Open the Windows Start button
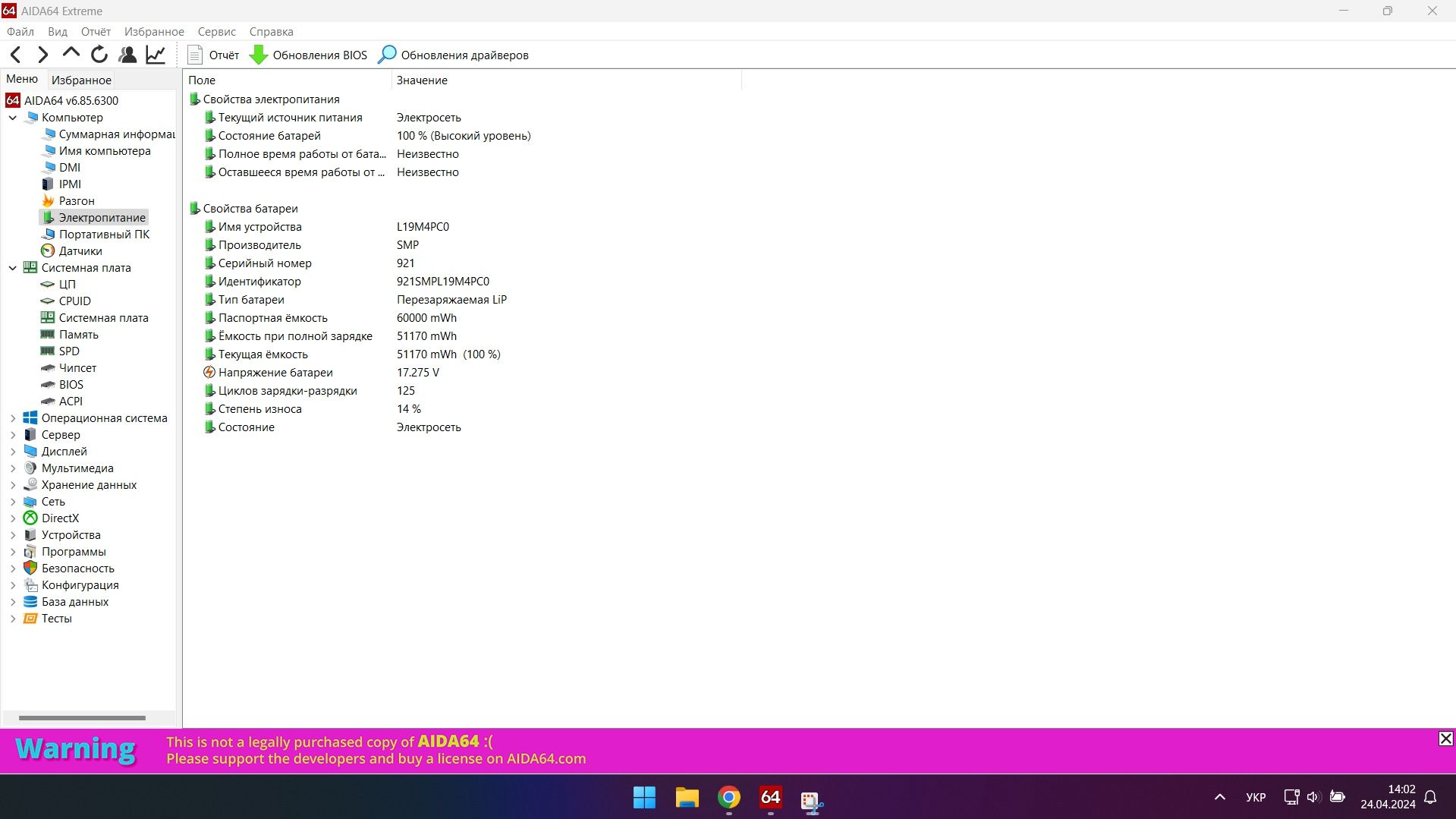This screenshot has width=1456, height=819. (x=644, y=798)
